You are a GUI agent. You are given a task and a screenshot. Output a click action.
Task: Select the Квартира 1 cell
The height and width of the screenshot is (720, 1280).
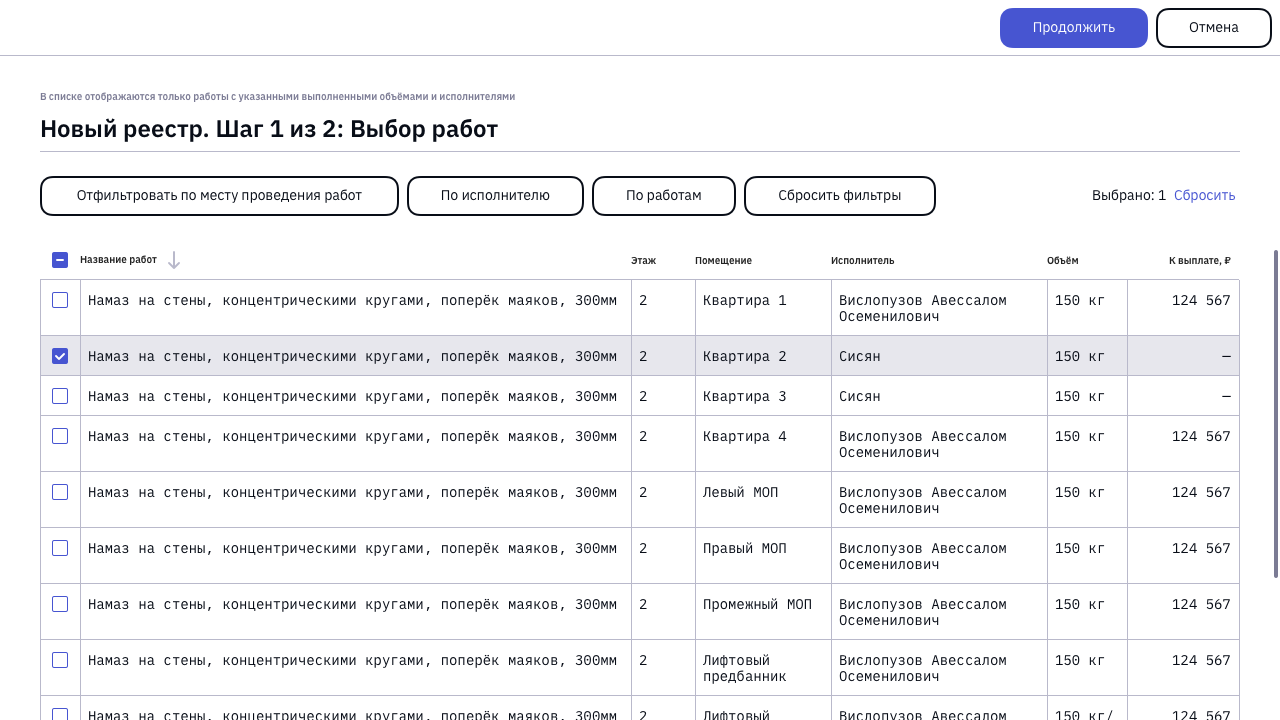tap(763, 308)
